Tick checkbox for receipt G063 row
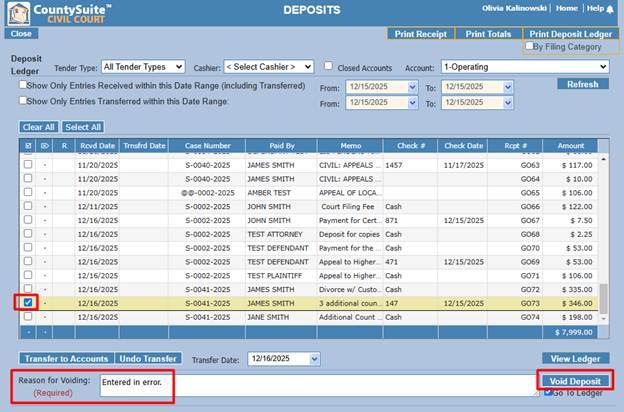This screenshot has width=624, height=412. 28,164
